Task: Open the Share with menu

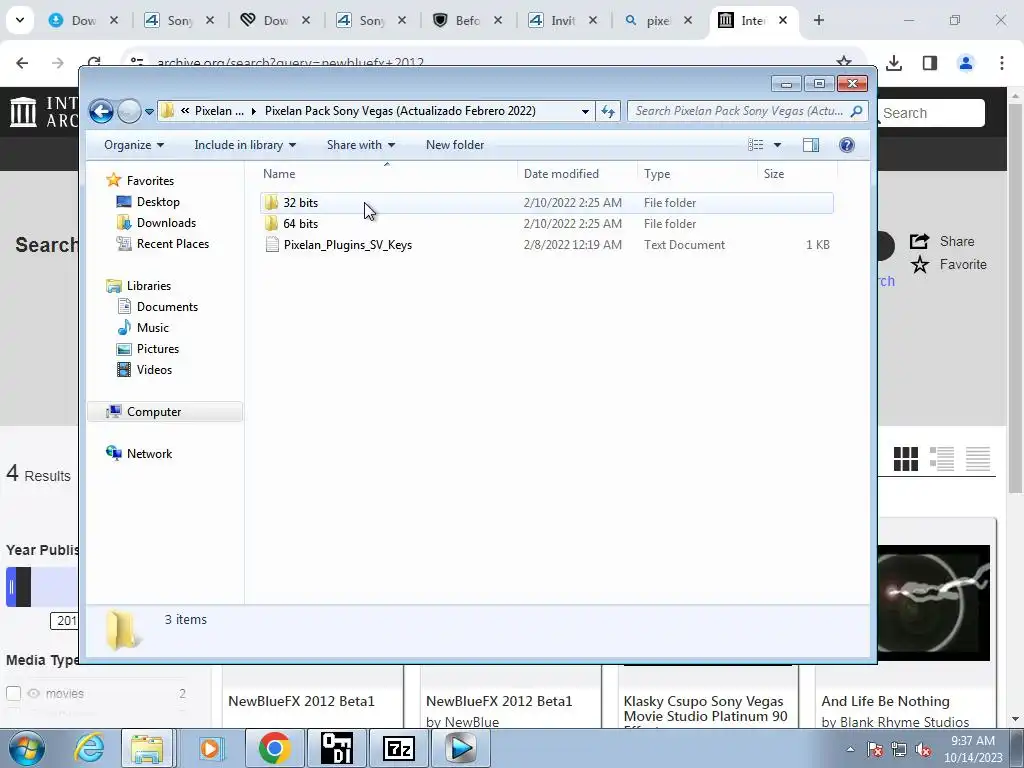Action: pyautogui.click(x=360, y=145)
